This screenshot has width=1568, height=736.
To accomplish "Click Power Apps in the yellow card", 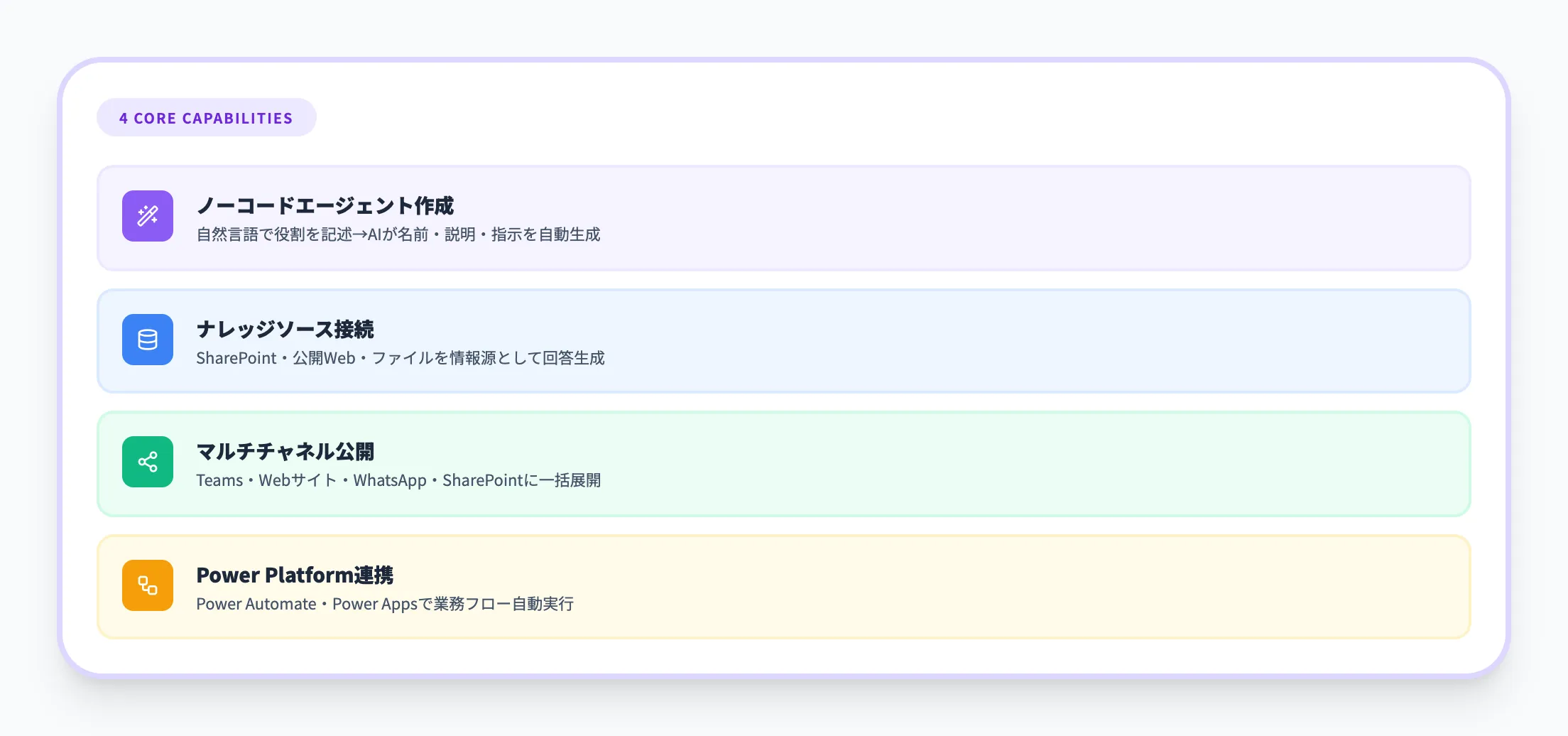I will click(374, 604).
